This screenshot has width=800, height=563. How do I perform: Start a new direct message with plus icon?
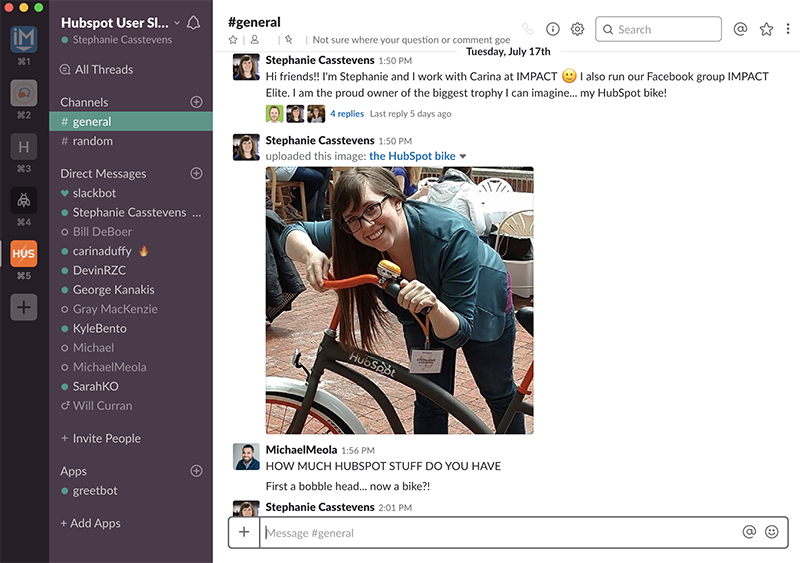[196, 173]
